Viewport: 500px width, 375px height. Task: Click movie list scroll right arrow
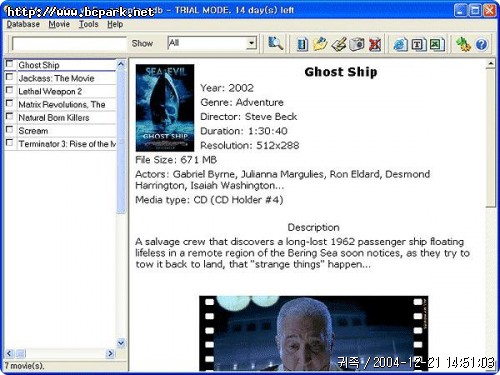(110, 353)
